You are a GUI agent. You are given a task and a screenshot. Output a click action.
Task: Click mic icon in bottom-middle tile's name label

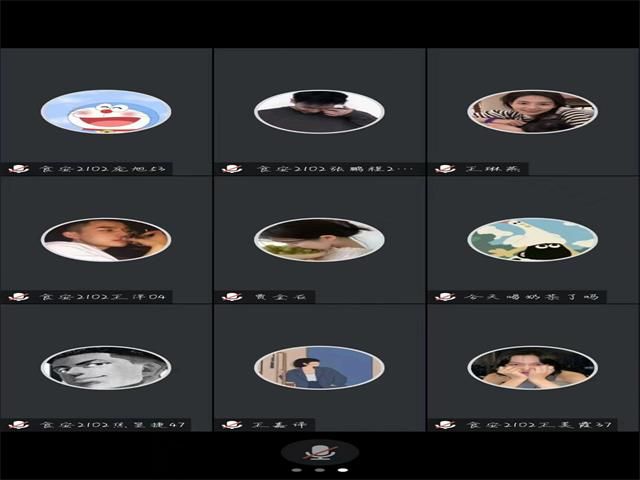tap(232, 425)
